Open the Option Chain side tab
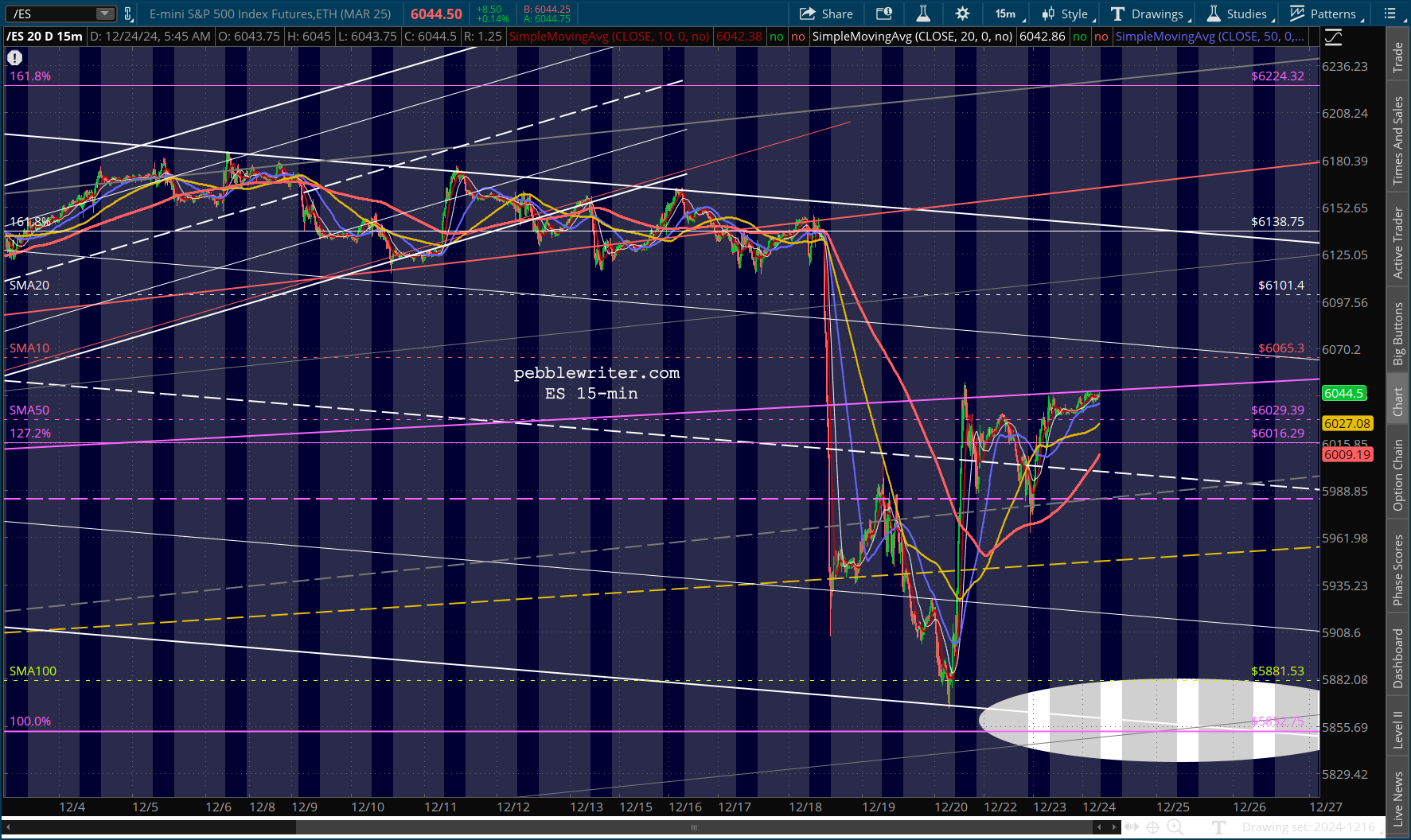This screenshot has height=840, width=1411. click(x=1398, y=475)
